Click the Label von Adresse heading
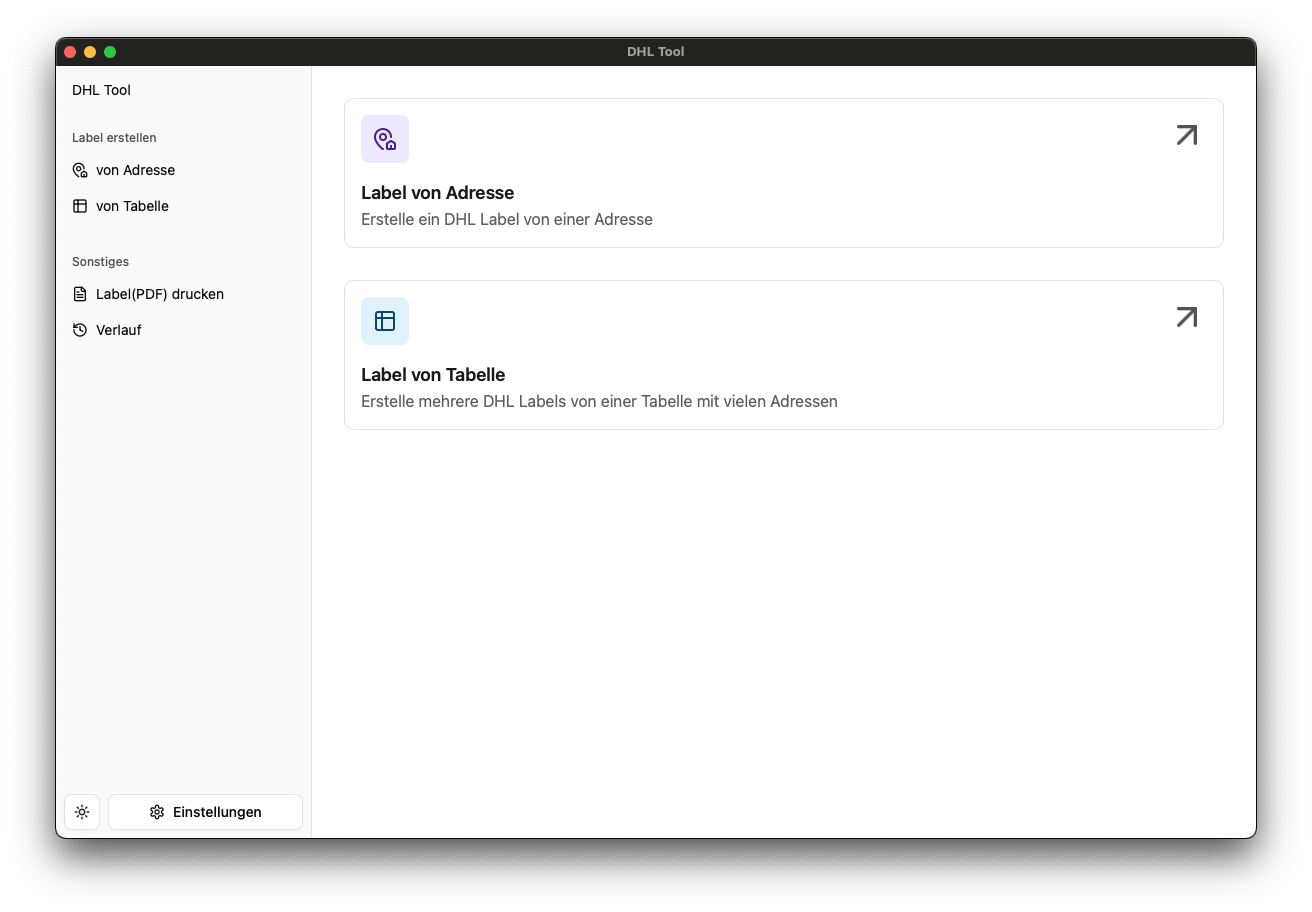 click(438, 193)
